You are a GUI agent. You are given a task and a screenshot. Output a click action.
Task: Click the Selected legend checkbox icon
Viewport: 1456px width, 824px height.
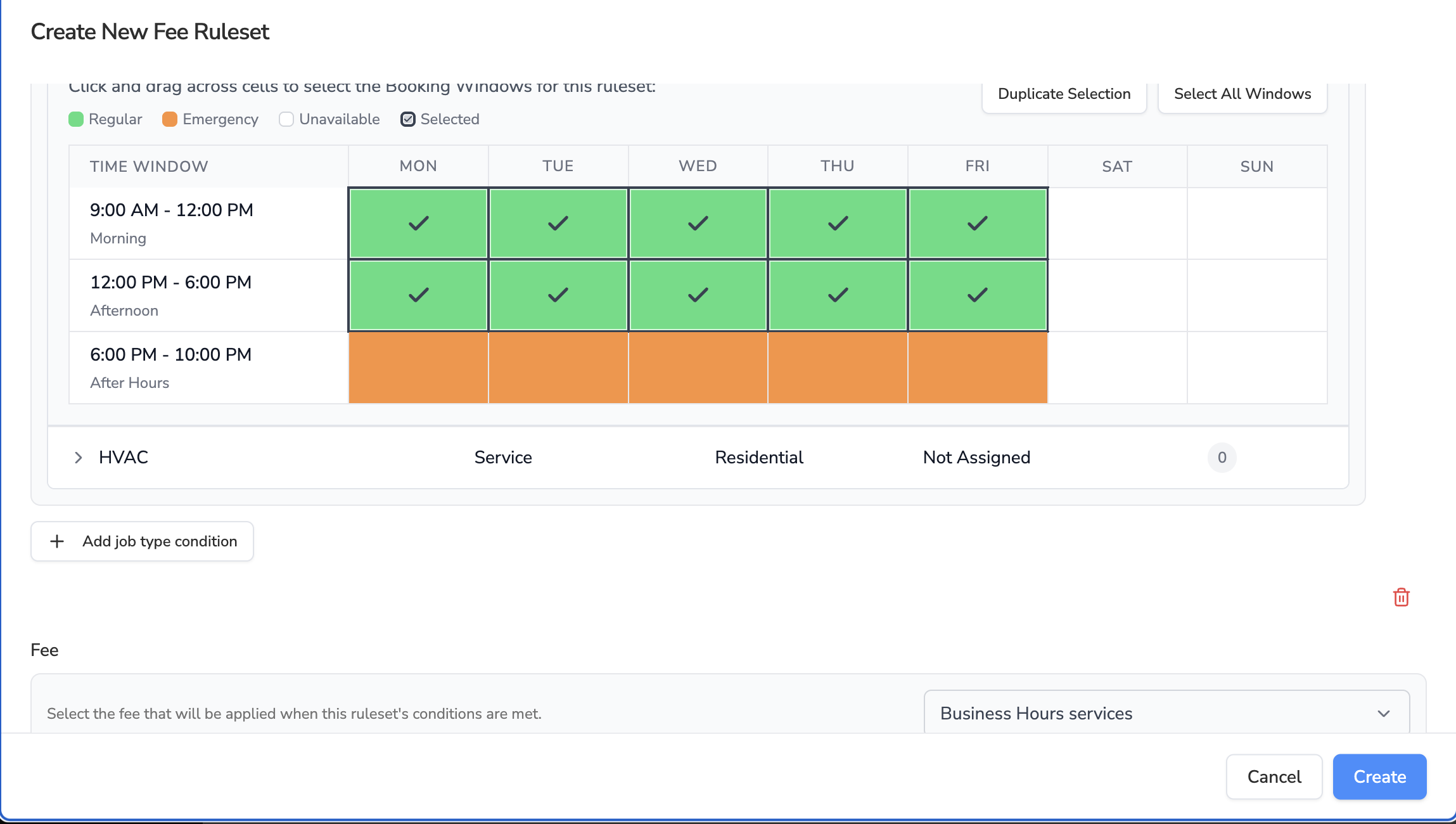click(x=408, y=119)
